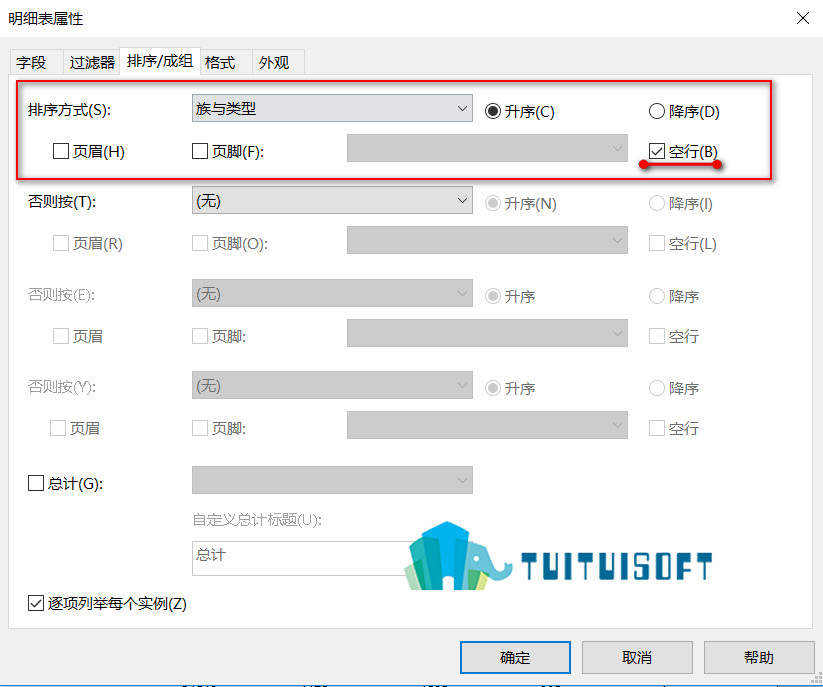Open the 否则按(Y) dropdown
The width and height of the screenshot is (823, 687).
(332, 385)
